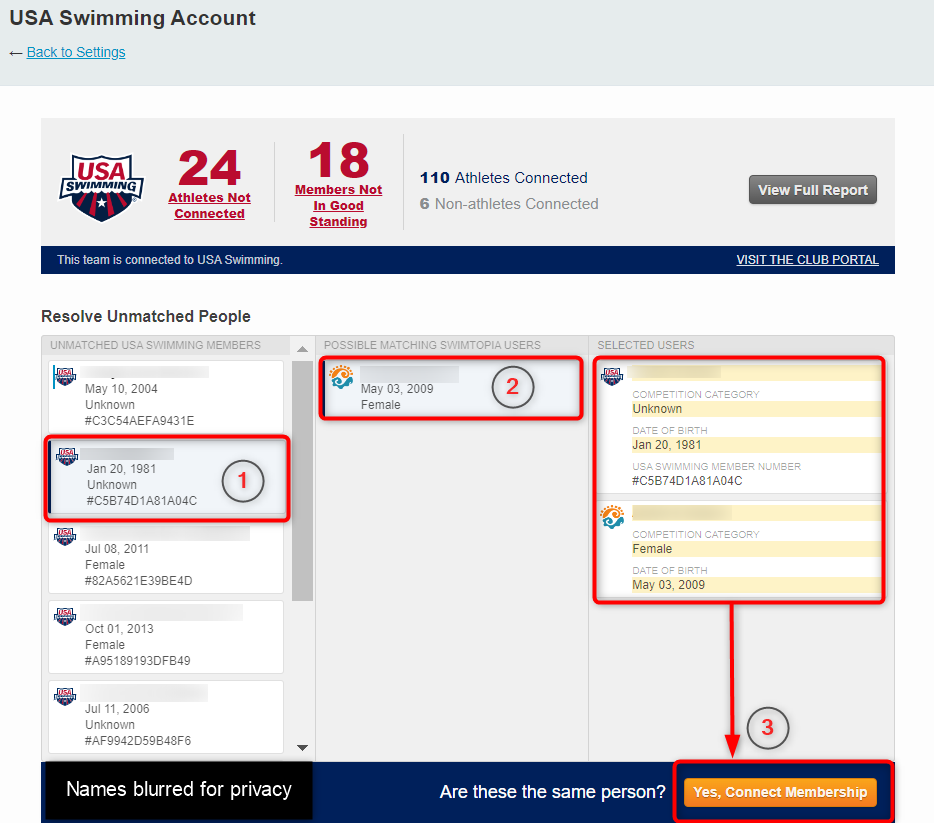This screenshot has width=934, height=823.
Task: Click selected SwimTopia user's Female category
Action: (x=652, y=548)
